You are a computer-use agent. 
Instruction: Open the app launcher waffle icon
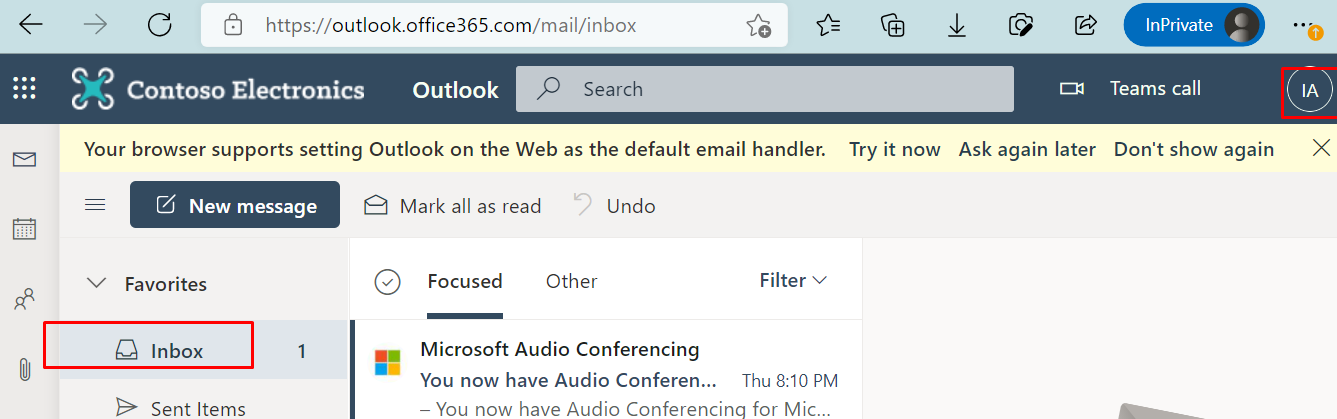pyautogui.click(x=24, y=88)
